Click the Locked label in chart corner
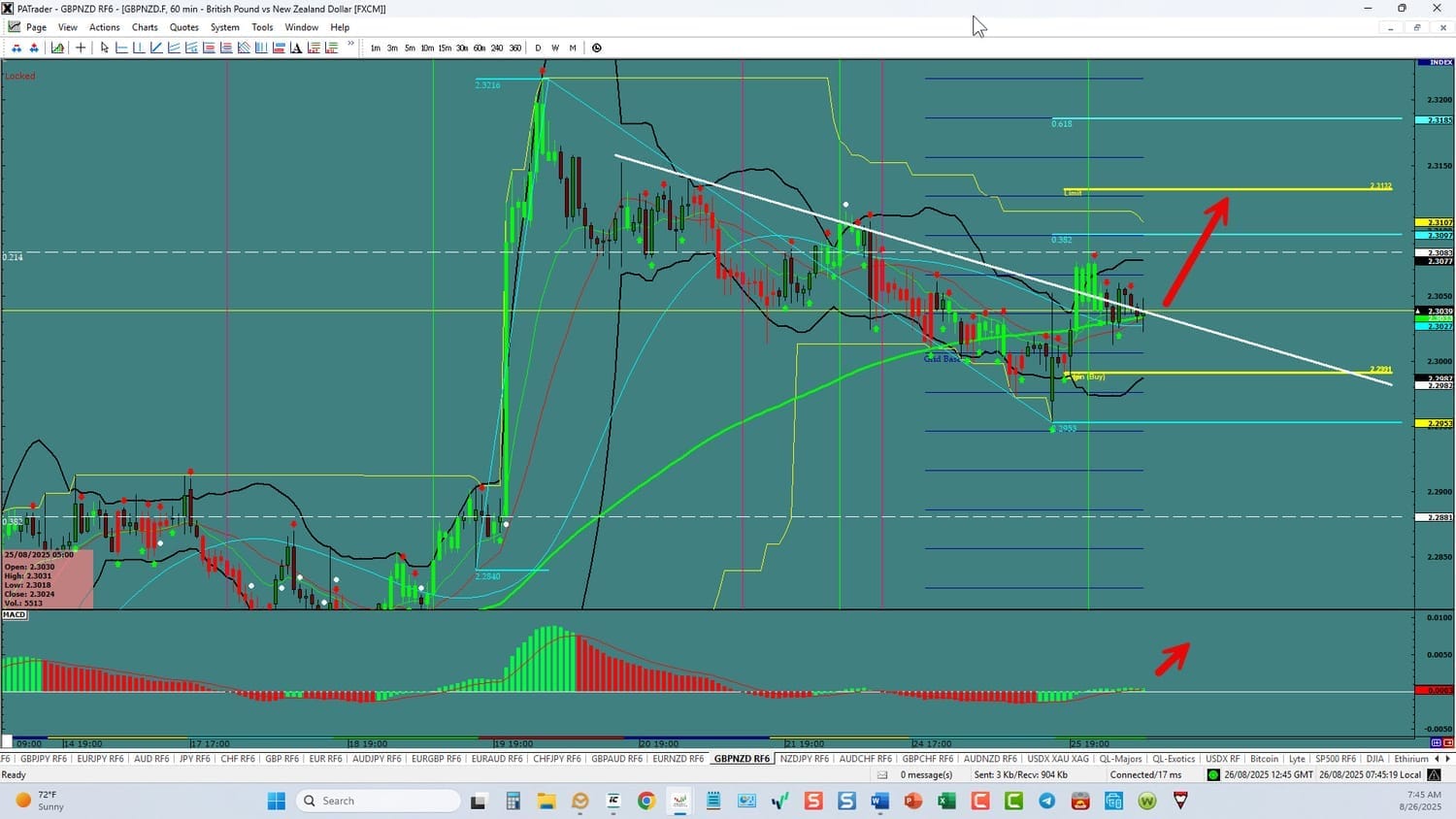 coord(19,76)
